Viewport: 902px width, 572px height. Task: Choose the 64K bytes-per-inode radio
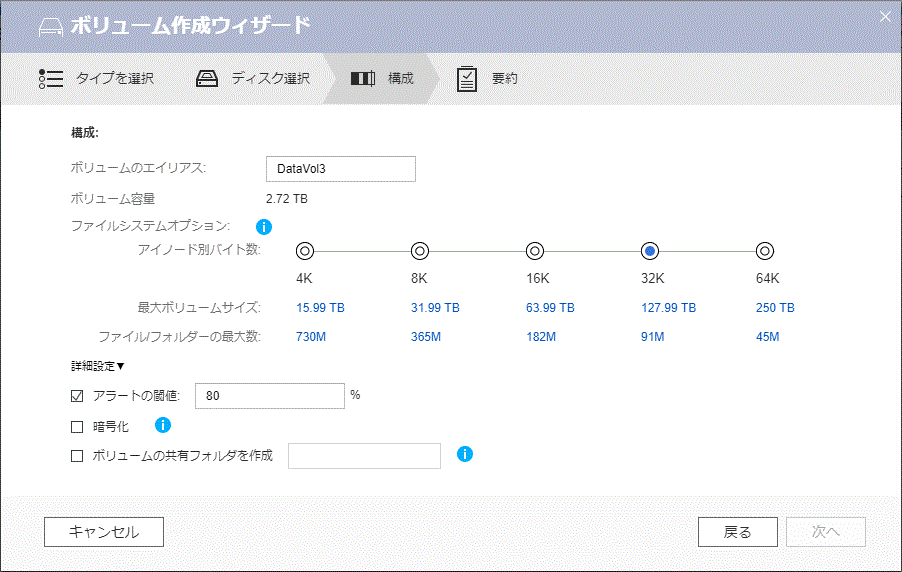point(765,251)
